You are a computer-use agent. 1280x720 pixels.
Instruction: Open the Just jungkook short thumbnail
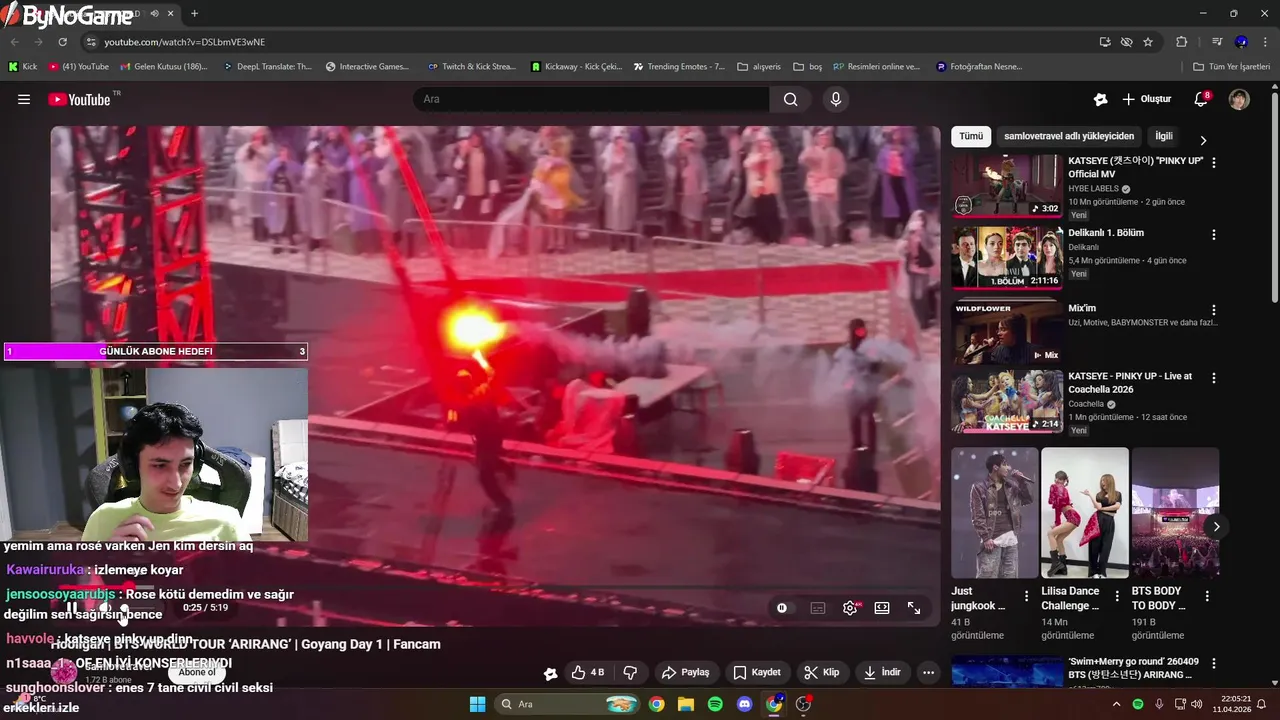tap(995, 513)
